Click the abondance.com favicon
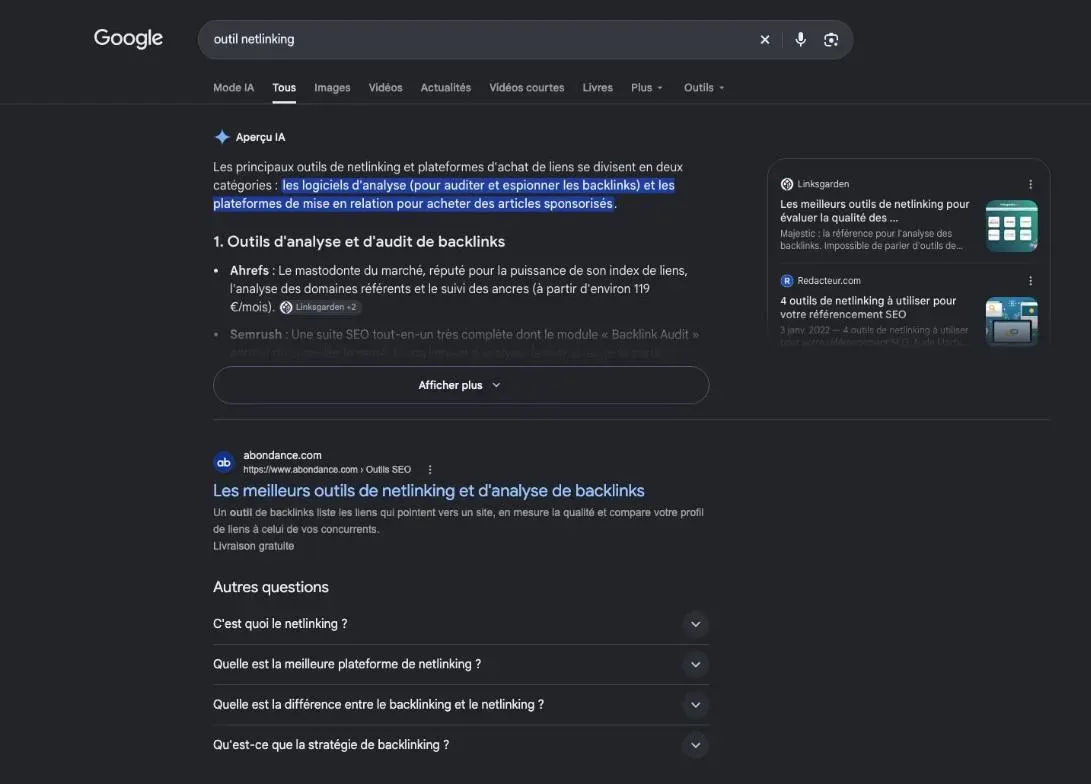 224,463
